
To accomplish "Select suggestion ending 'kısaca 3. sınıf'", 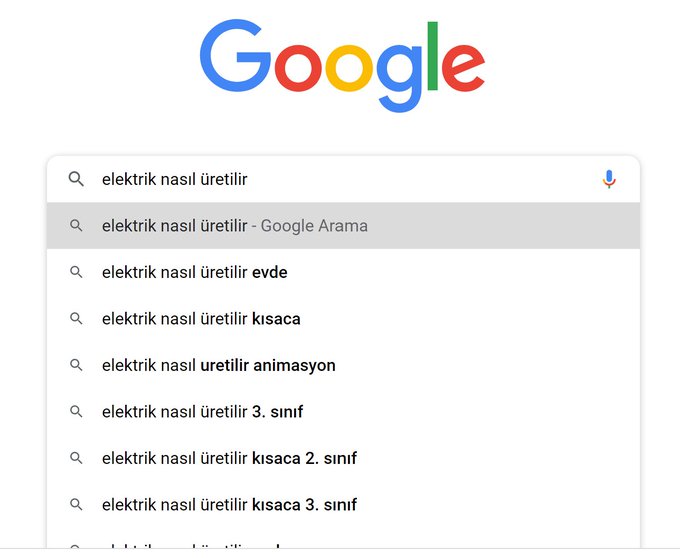I will tap(343, 504).
